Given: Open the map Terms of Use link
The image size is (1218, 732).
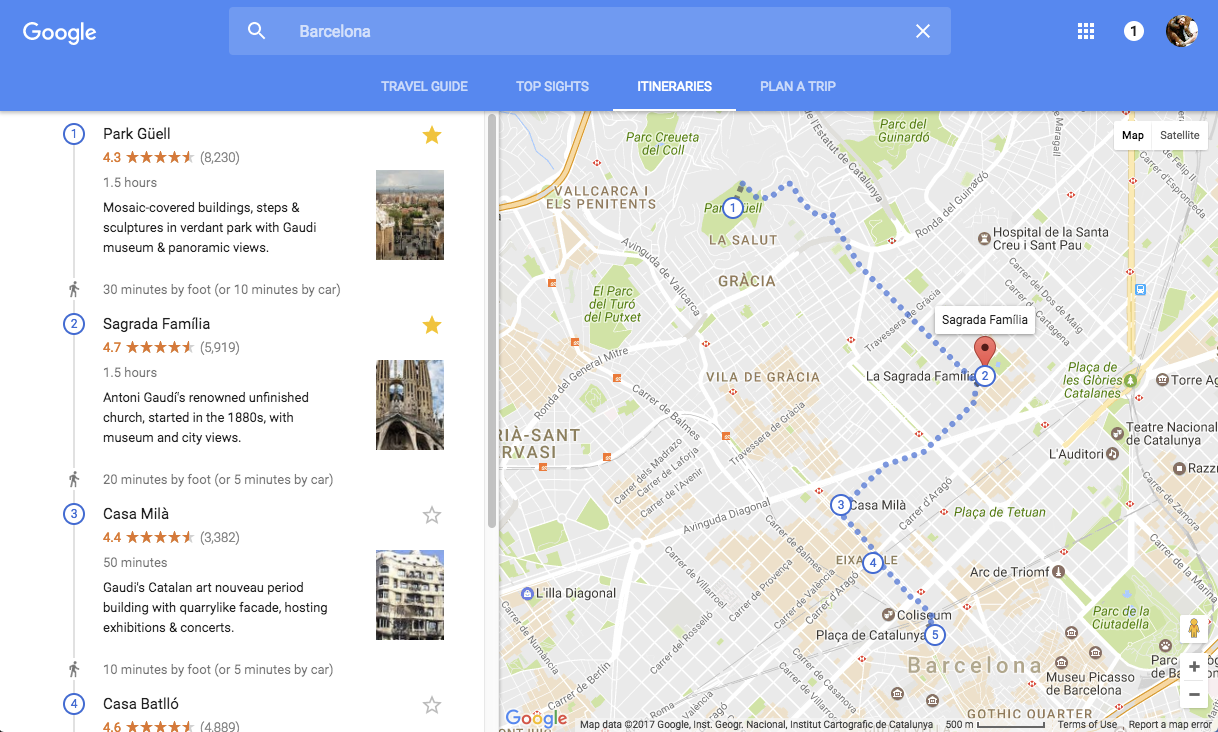Looking at the screenshot, I should point(1087,725).
